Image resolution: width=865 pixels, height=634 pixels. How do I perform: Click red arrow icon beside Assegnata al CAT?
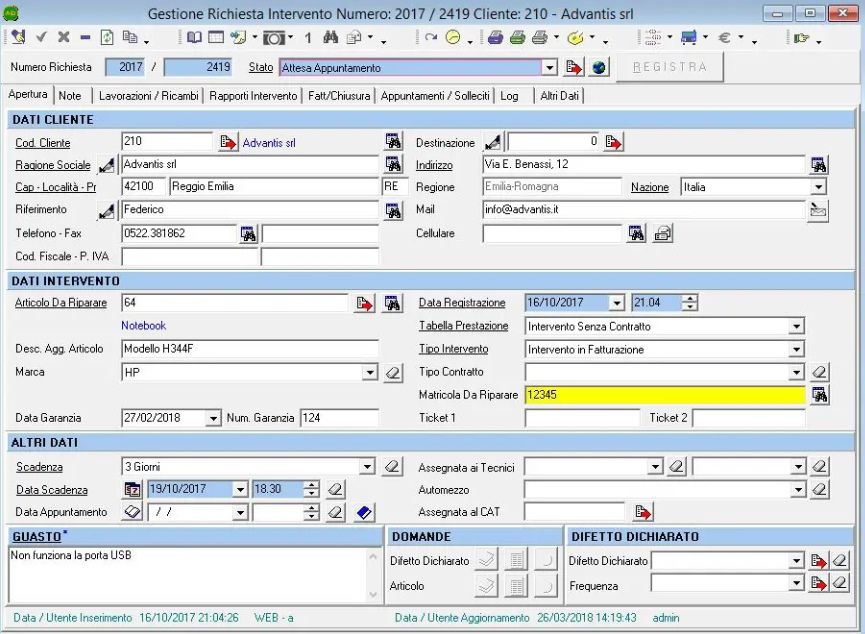[643, 512]
